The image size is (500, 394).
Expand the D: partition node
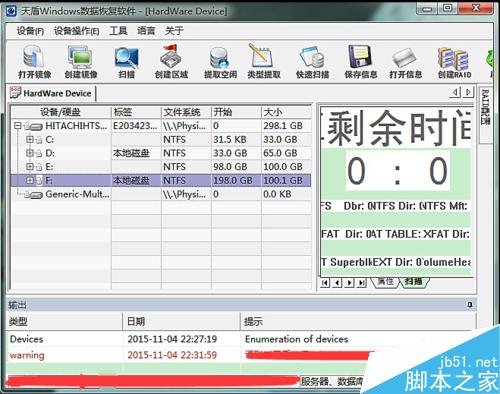click(x=30, y=153)
